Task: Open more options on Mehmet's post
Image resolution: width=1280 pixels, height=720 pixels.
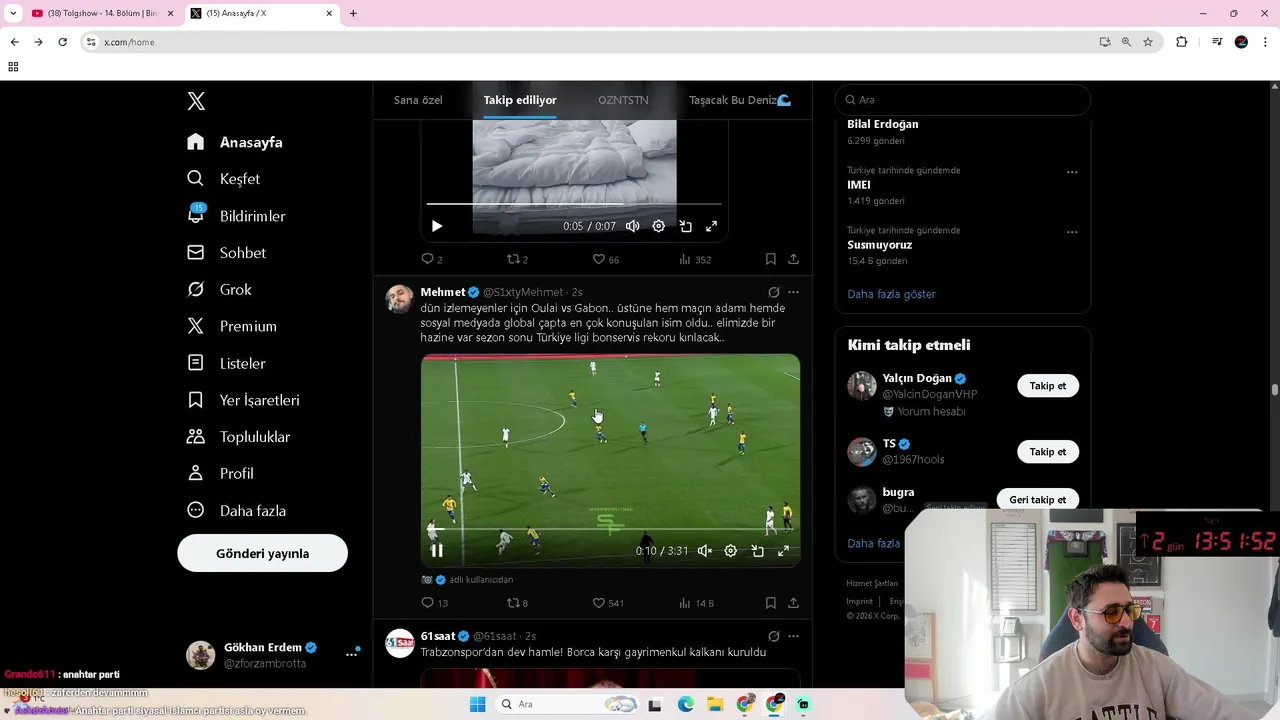Action: tap(793, 292)
